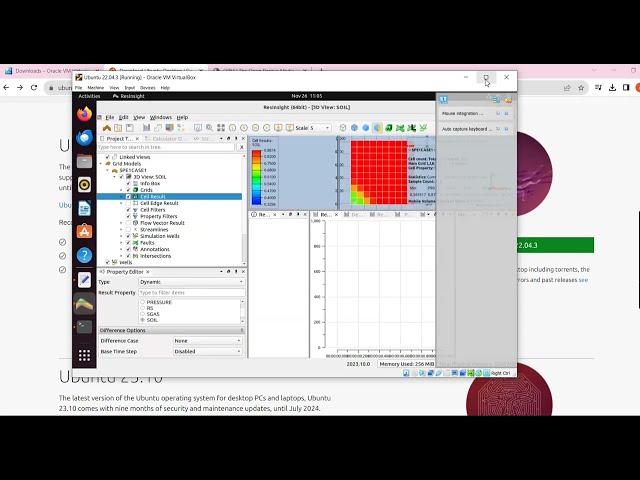This screenshot has width=640, height=480.
Task: Open the Help question mark dock icon
Action: pos(84,255)
